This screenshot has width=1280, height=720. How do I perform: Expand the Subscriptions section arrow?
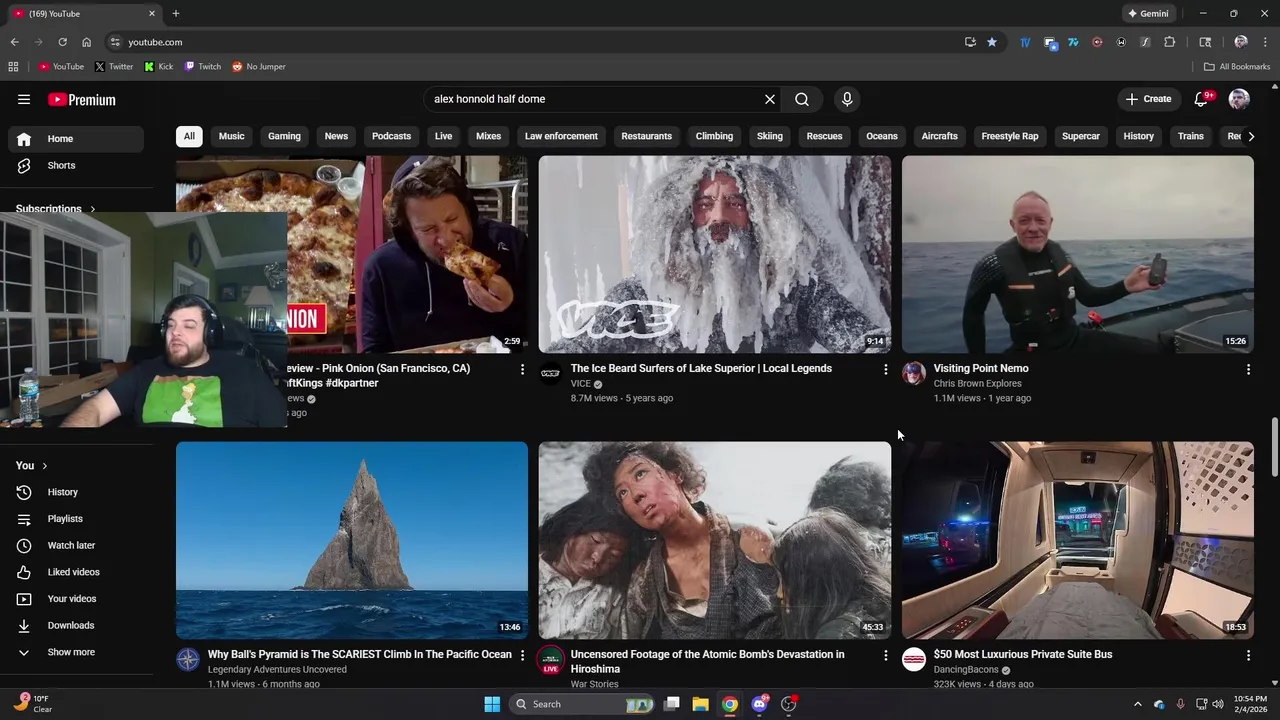92,209
